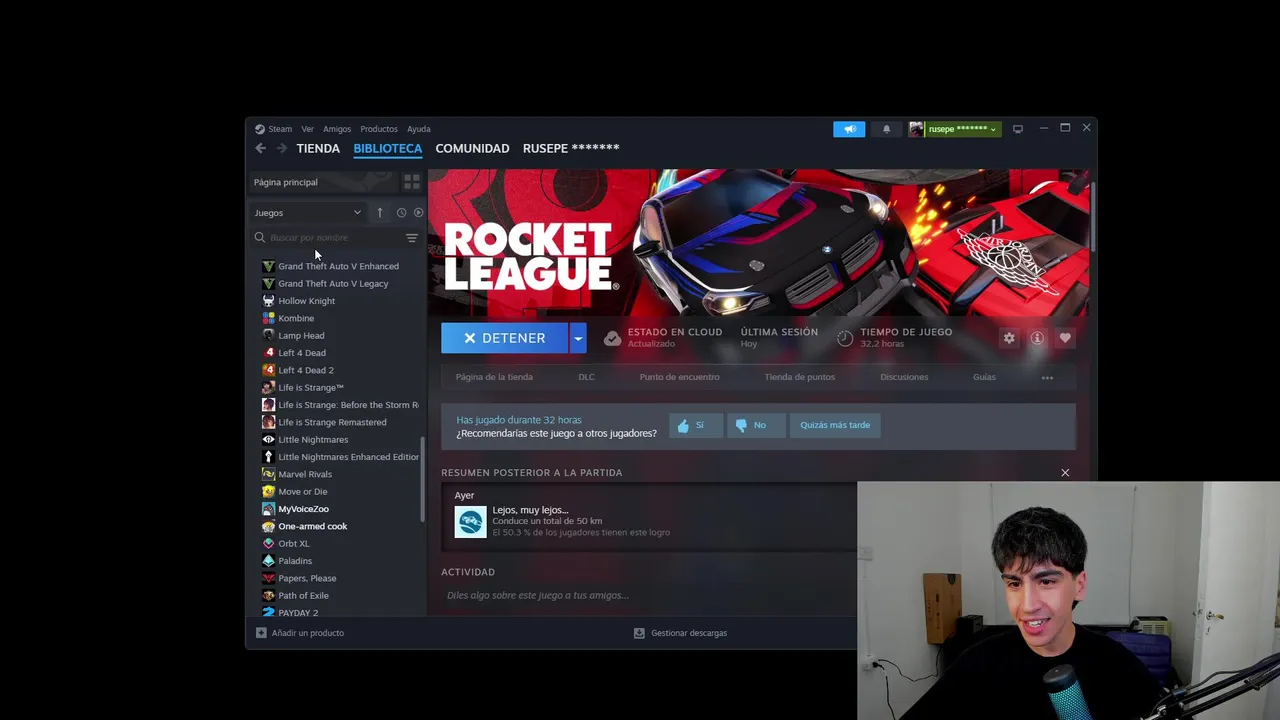Image resolution: width=1280 pixels, height=720 pixels.
Task: Open Tienda de puntos link
Action: click(799, 377)
